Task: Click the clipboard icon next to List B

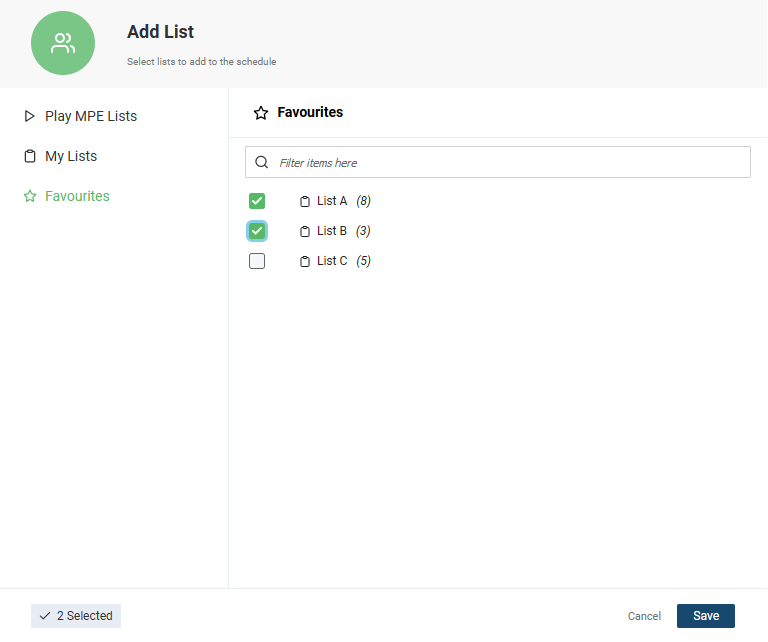Action: [x=305, y=231]
